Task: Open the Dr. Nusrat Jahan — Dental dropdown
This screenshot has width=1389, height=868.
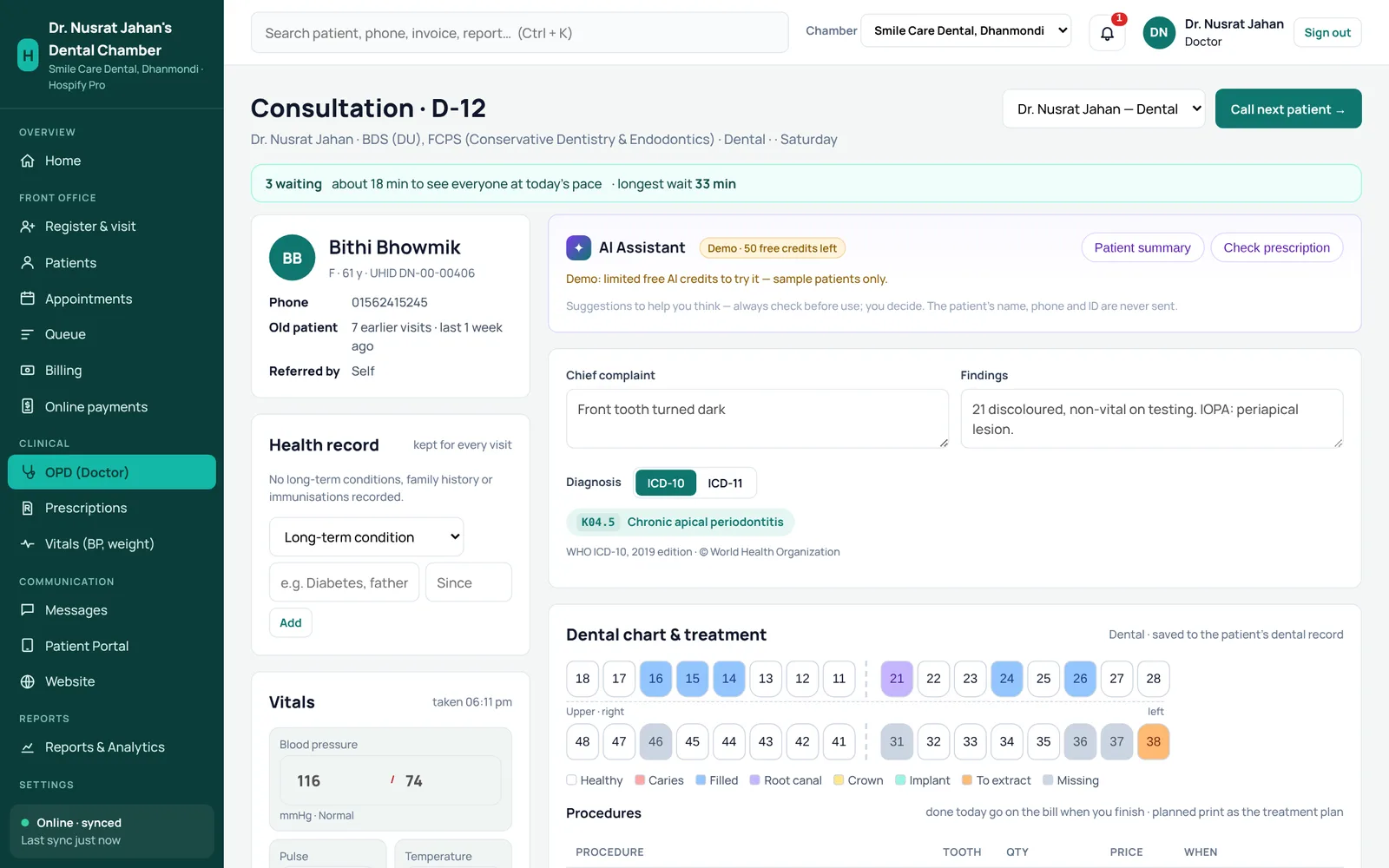Action: (1103, 108)
